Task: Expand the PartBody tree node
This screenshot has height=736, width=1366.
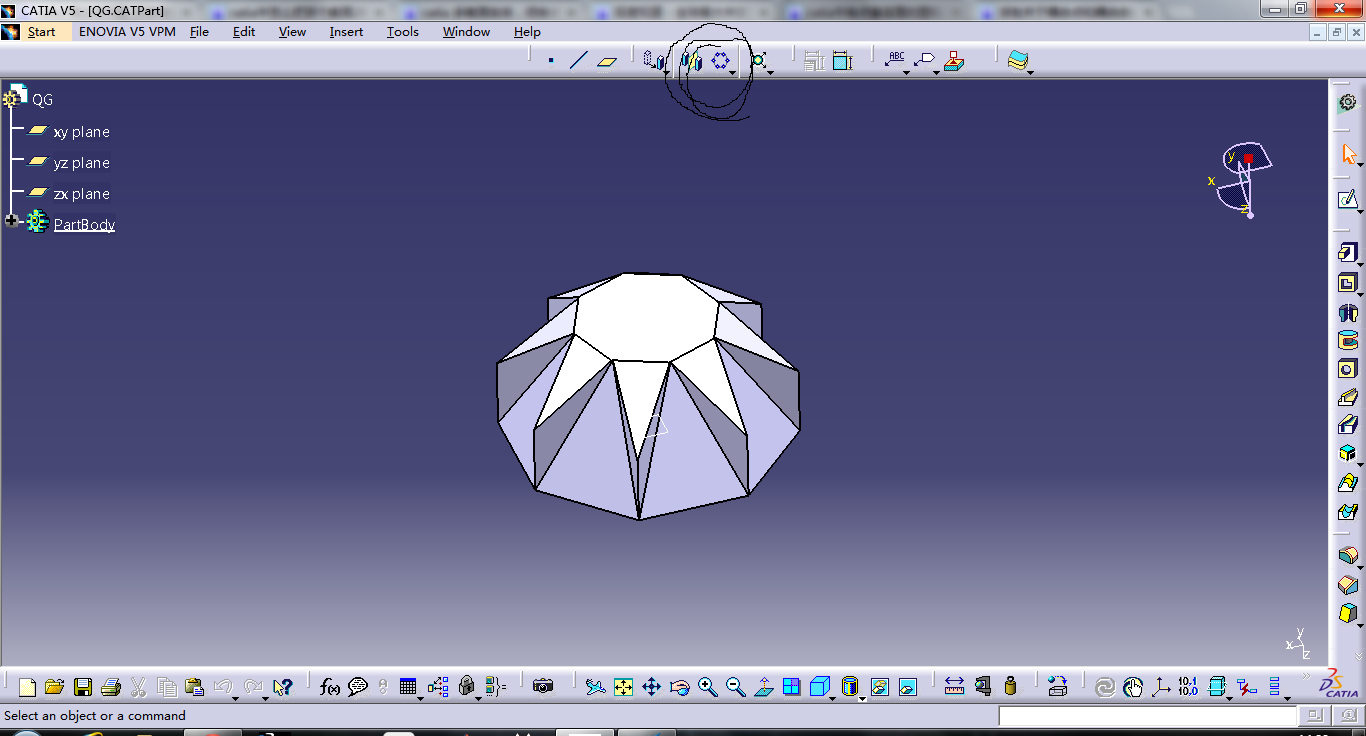Action: [12, 221]
